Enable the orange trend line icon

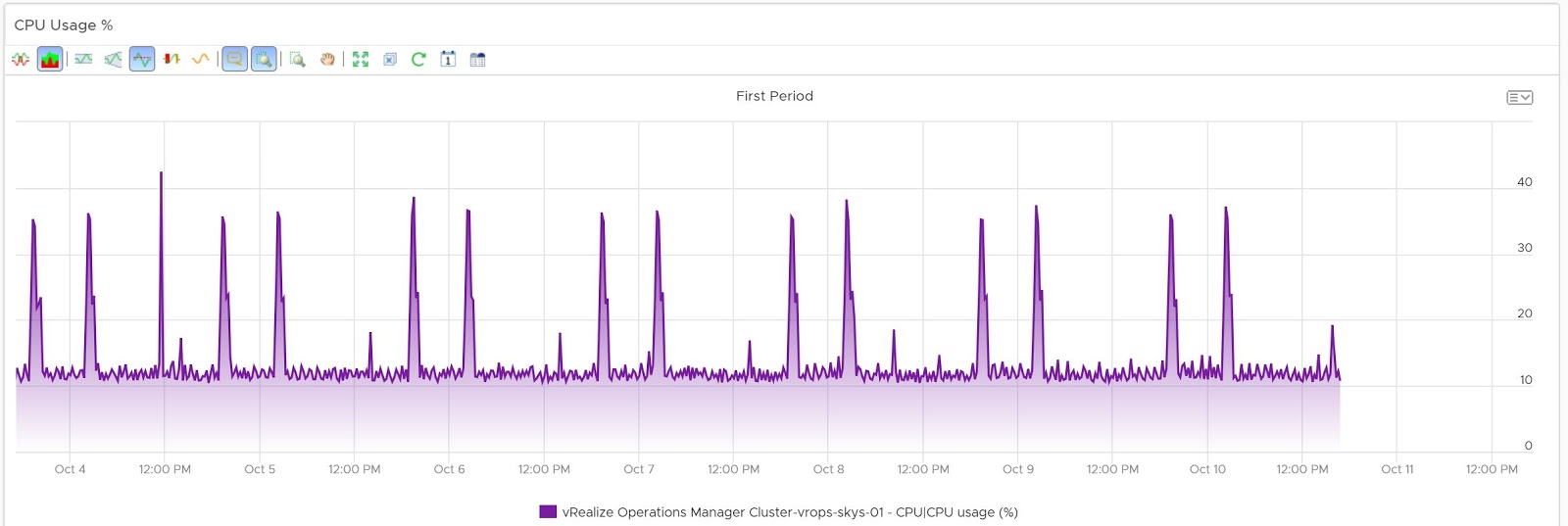coord(201,60)
